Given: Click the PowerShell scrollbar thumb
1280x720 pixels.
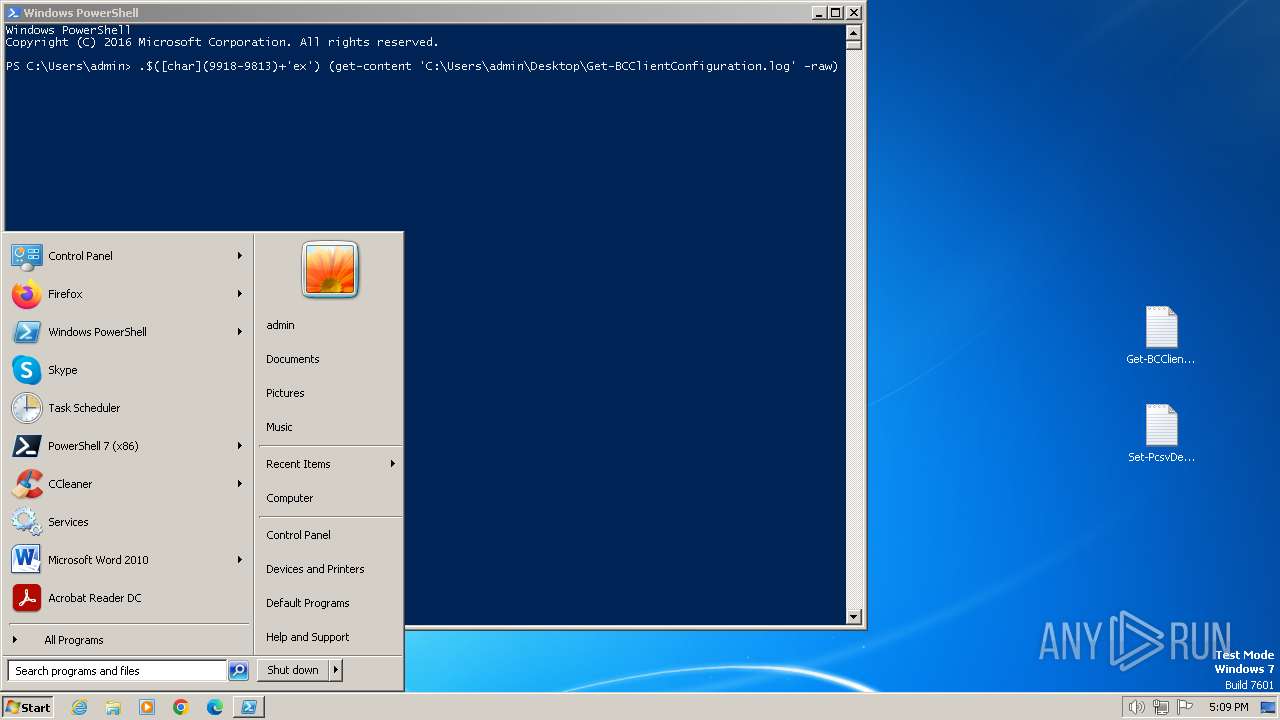Looking at the screenshot, I should click(854, 44).
